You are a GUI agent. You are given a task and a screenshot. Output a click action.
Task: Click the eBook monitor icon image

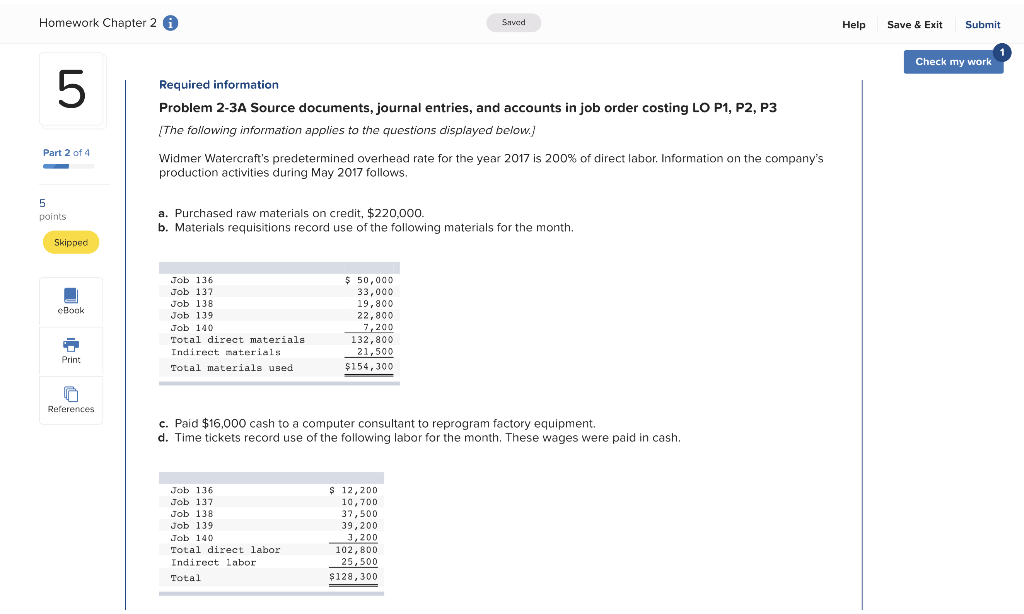pyautogui.click(x=70, y=293)
